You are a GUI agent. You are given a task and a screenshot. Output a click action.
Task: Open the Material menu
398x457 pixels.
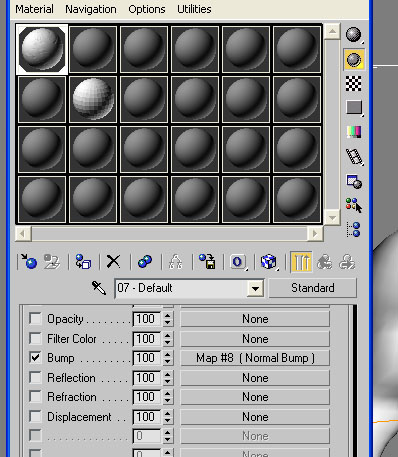click(x=34, y=9)
